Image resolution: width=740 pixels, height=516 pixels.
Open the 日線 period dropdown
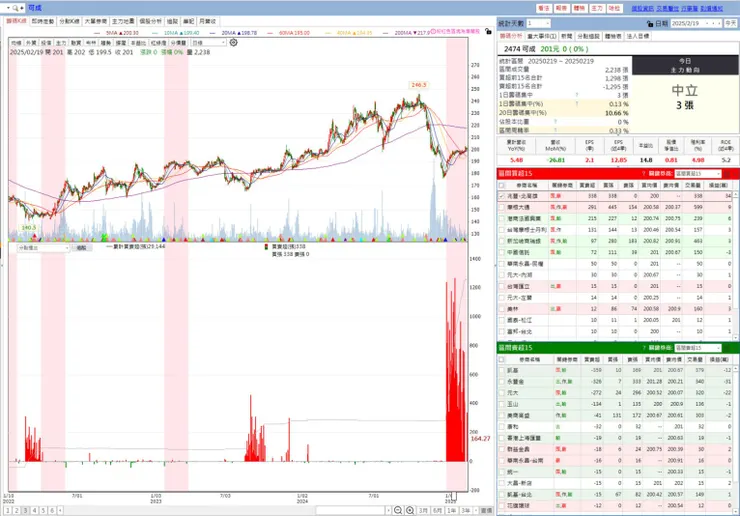(207, 43)
